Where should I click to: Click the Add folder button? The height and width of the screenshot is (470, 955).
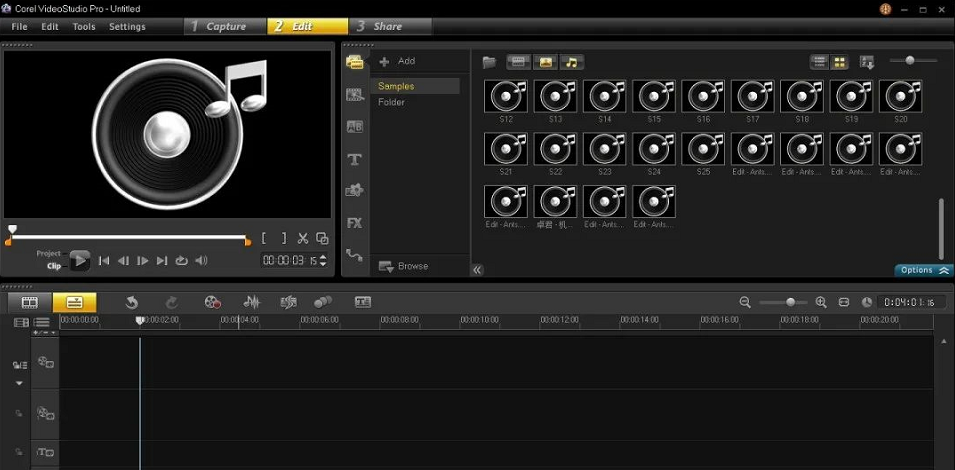397,61
